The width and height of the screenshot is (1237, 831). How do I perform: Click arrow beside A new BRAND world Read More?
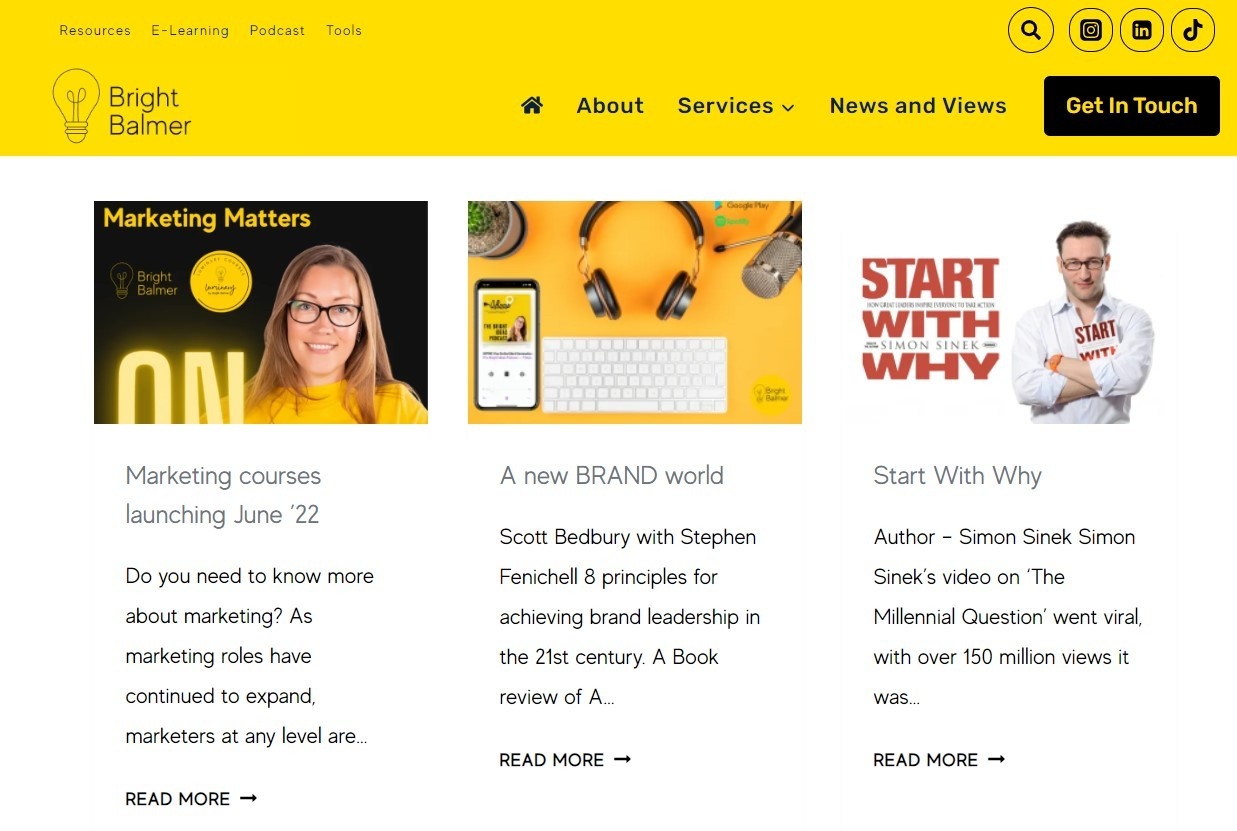[622, 760]
